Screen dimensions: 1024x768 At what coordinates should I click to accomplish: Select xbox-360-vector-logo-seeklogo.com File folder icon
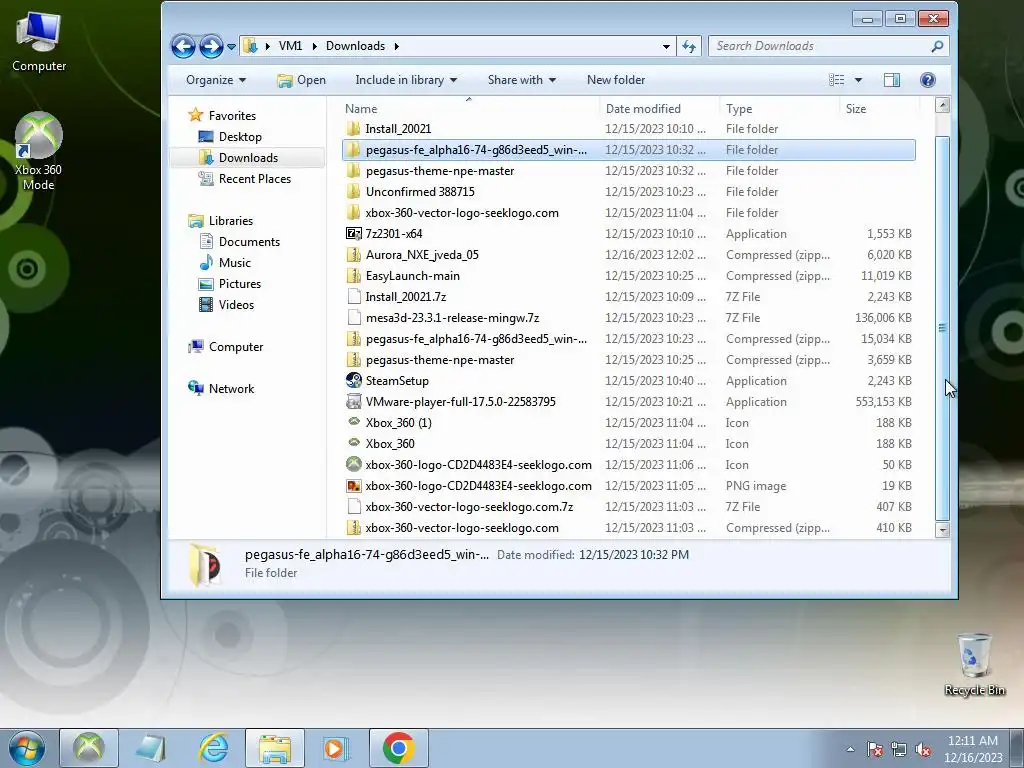[x=353, y=213]
